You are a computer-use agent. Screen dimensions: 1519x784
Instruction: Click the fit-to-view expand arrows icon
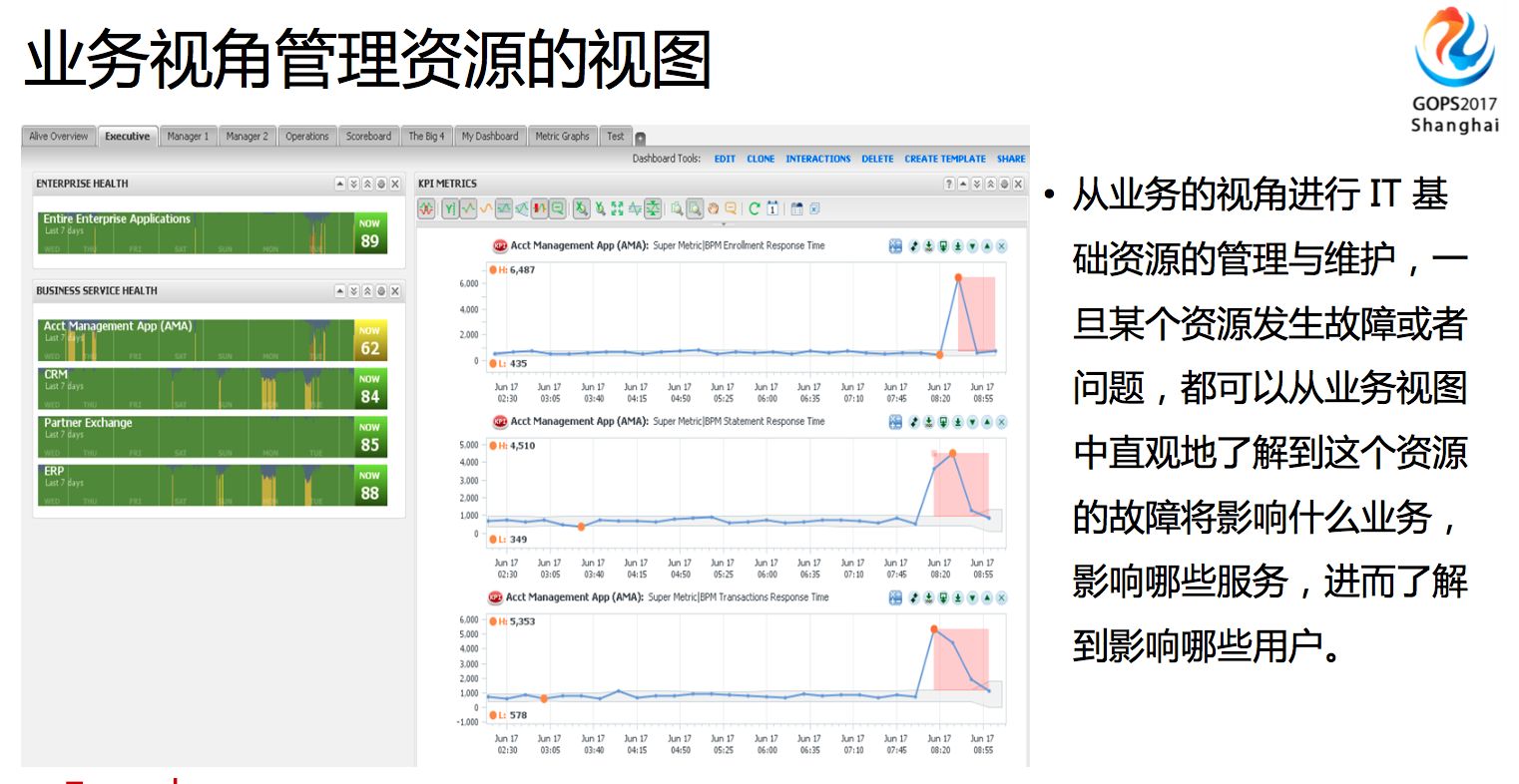point(617,208)
